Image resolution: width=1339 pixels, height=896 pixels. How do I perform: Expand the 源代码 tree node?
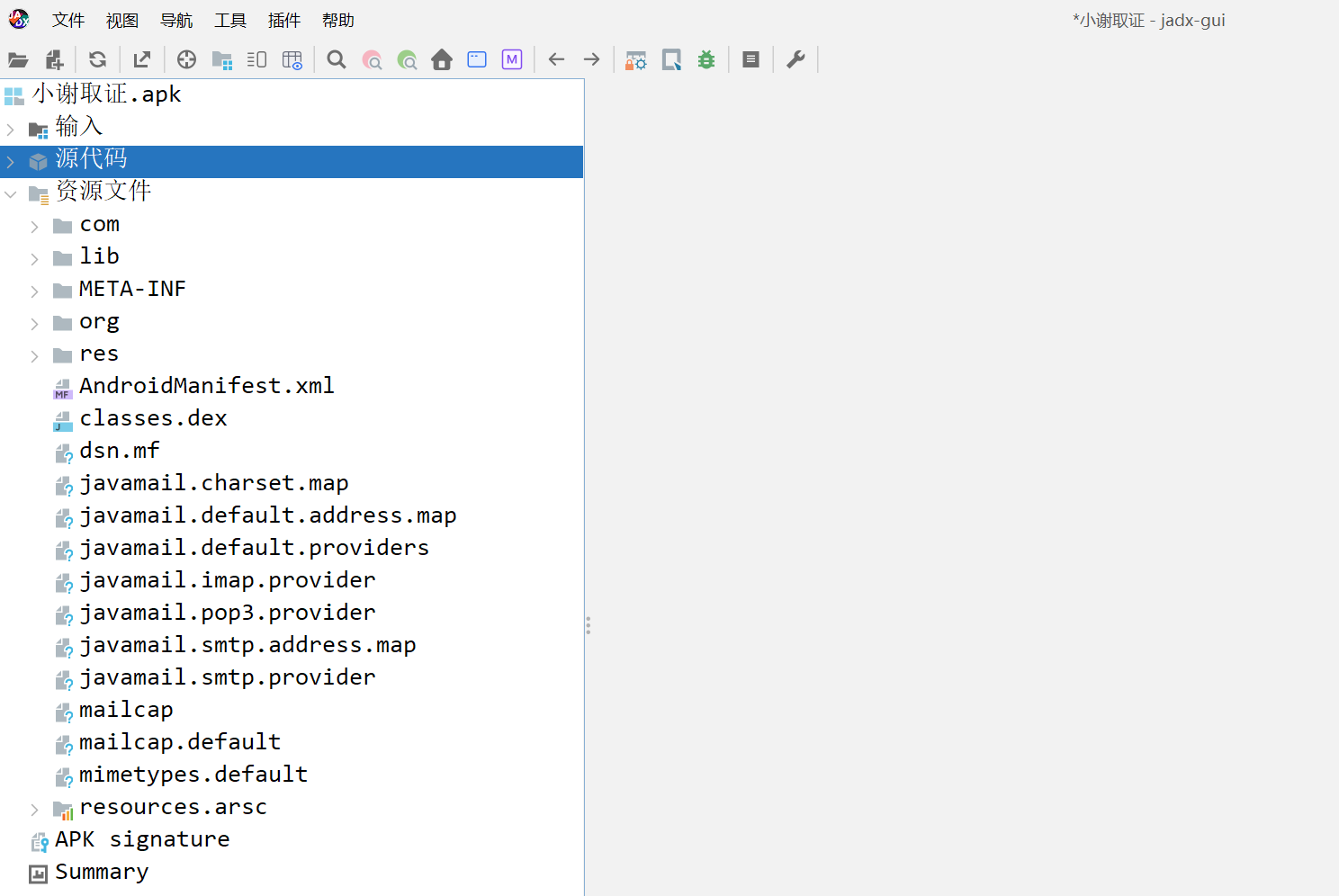[11, 162]
